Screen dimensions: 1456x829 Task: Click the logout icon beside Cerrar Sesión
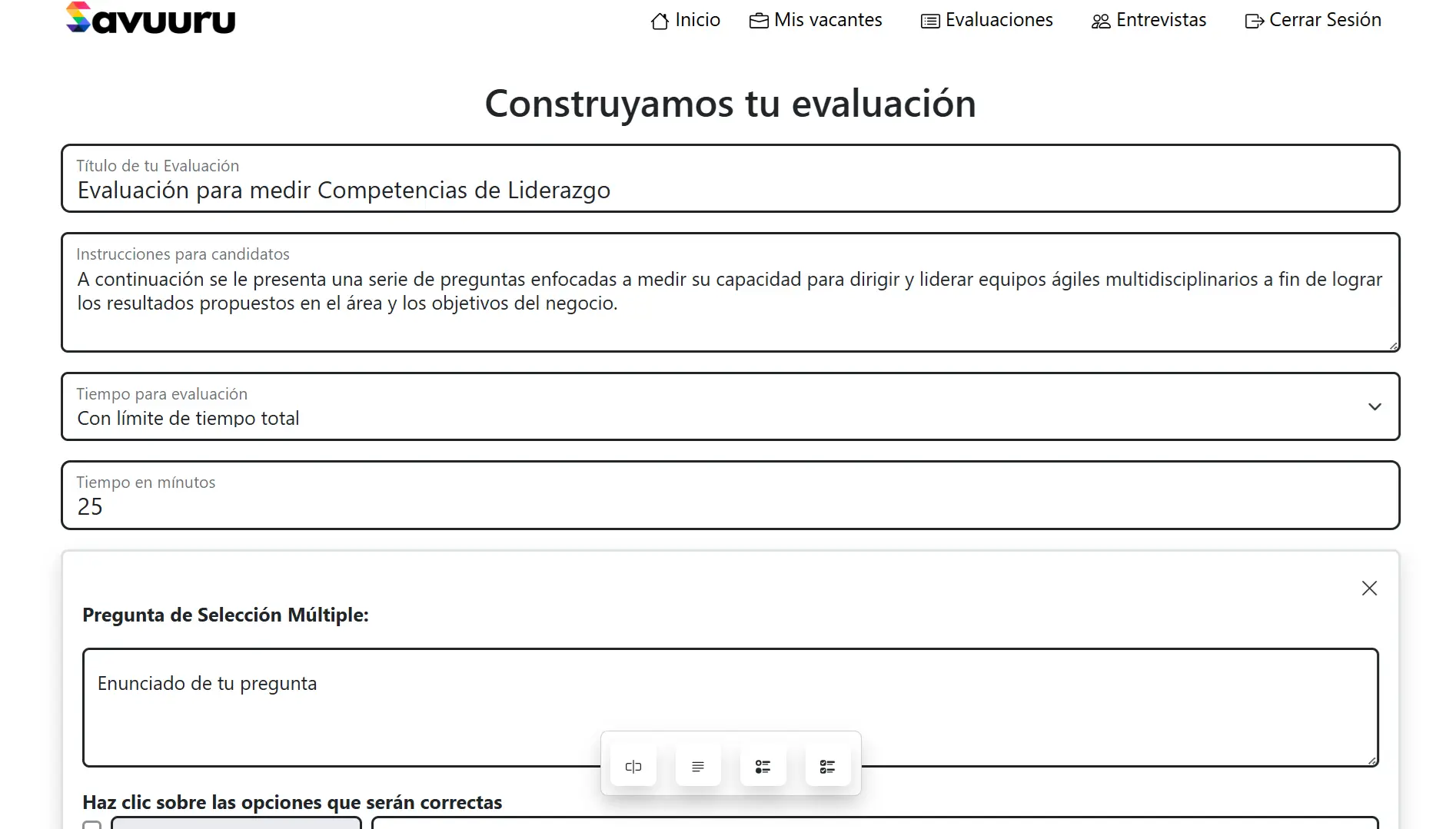click(1254, 21)
